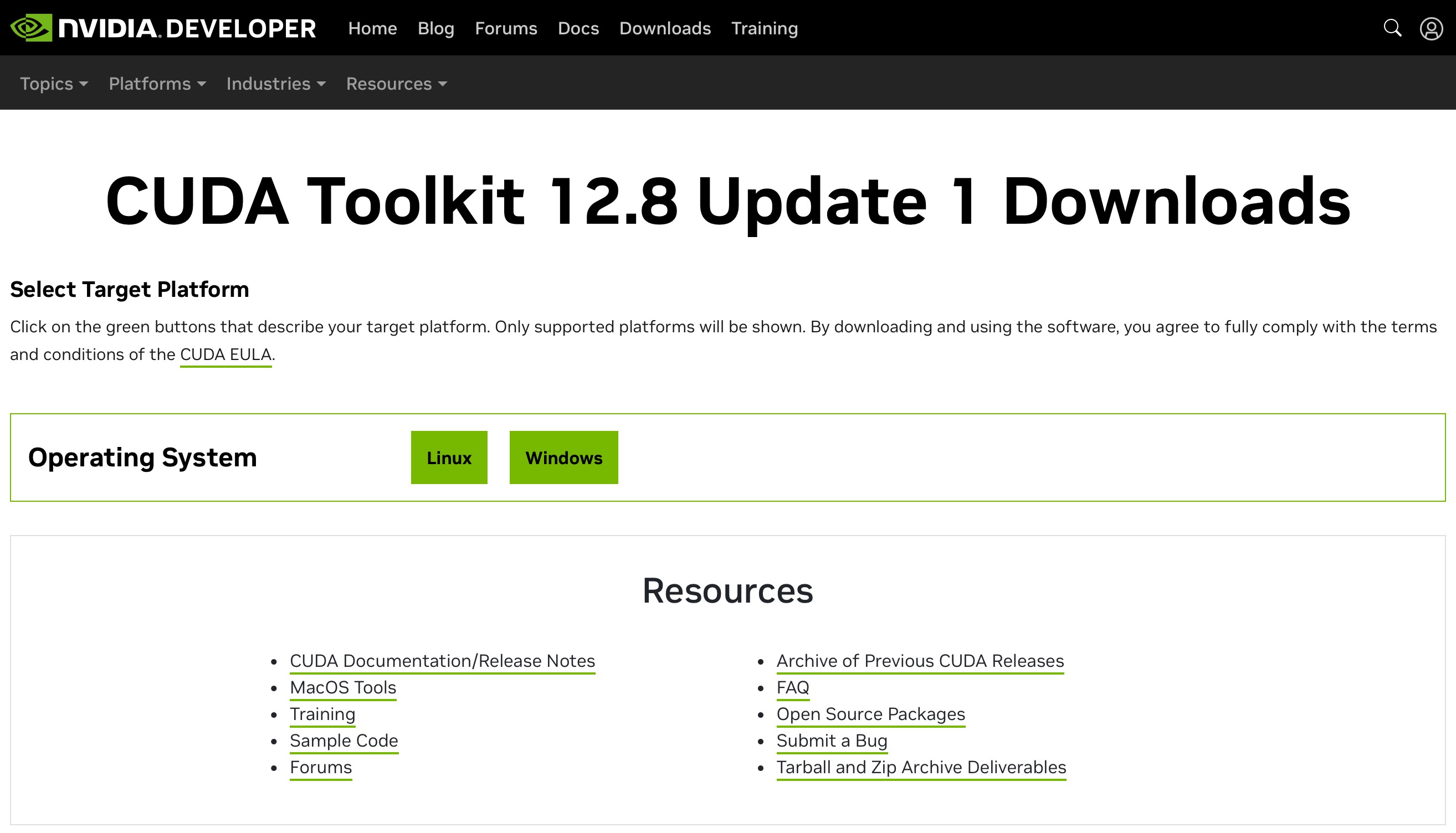This screenshot has width=1456, height=833.
Task: Open Downloads in top navigation
Action: tap(665, 28)
